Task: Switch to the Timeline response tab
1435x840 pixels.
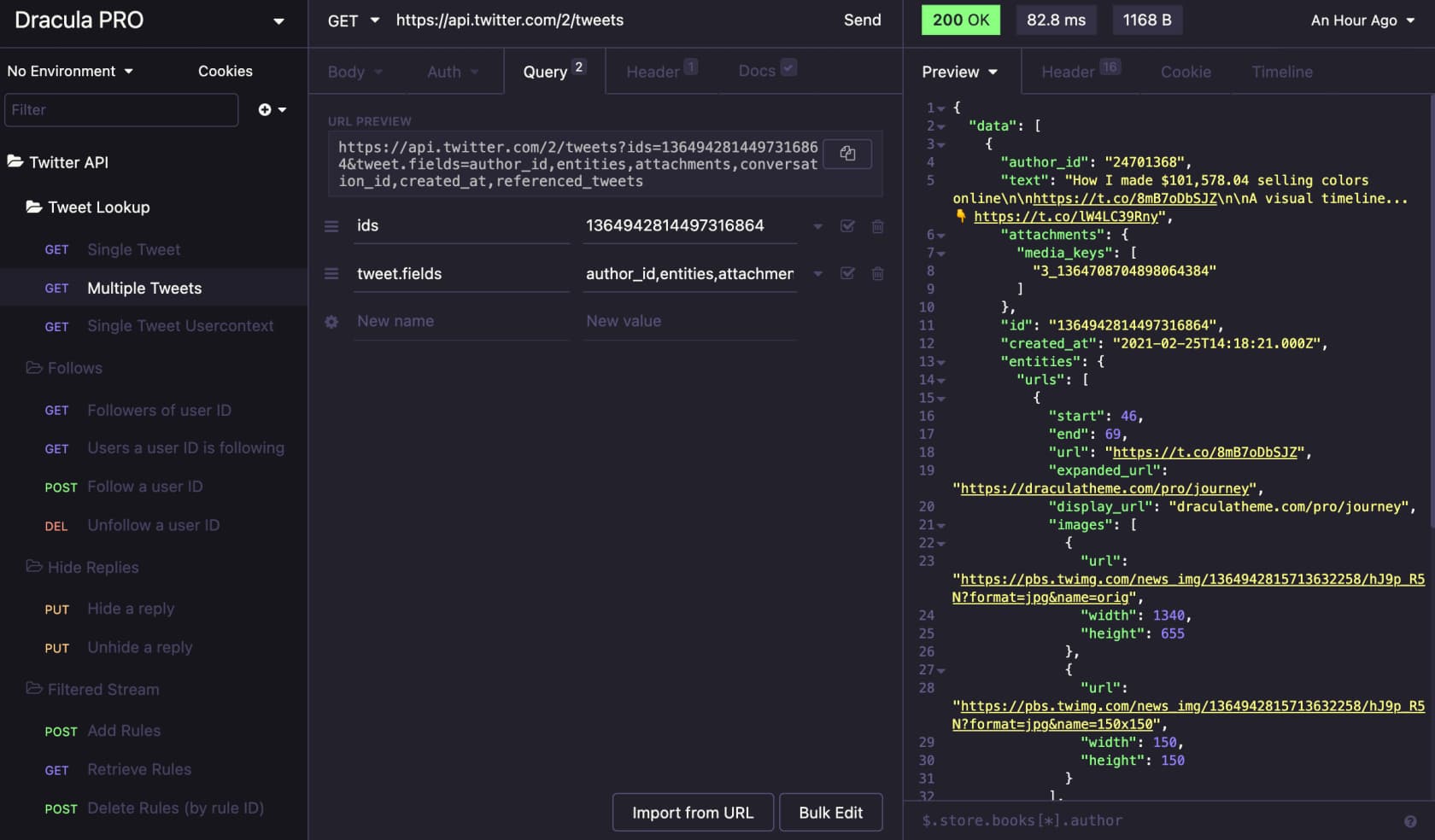Action: point(1281,72)
